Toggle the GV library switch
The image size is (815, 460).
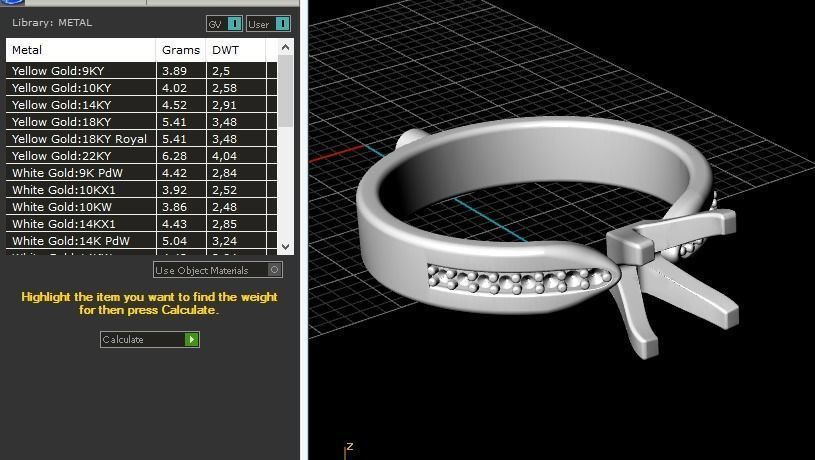coord(224,24)
